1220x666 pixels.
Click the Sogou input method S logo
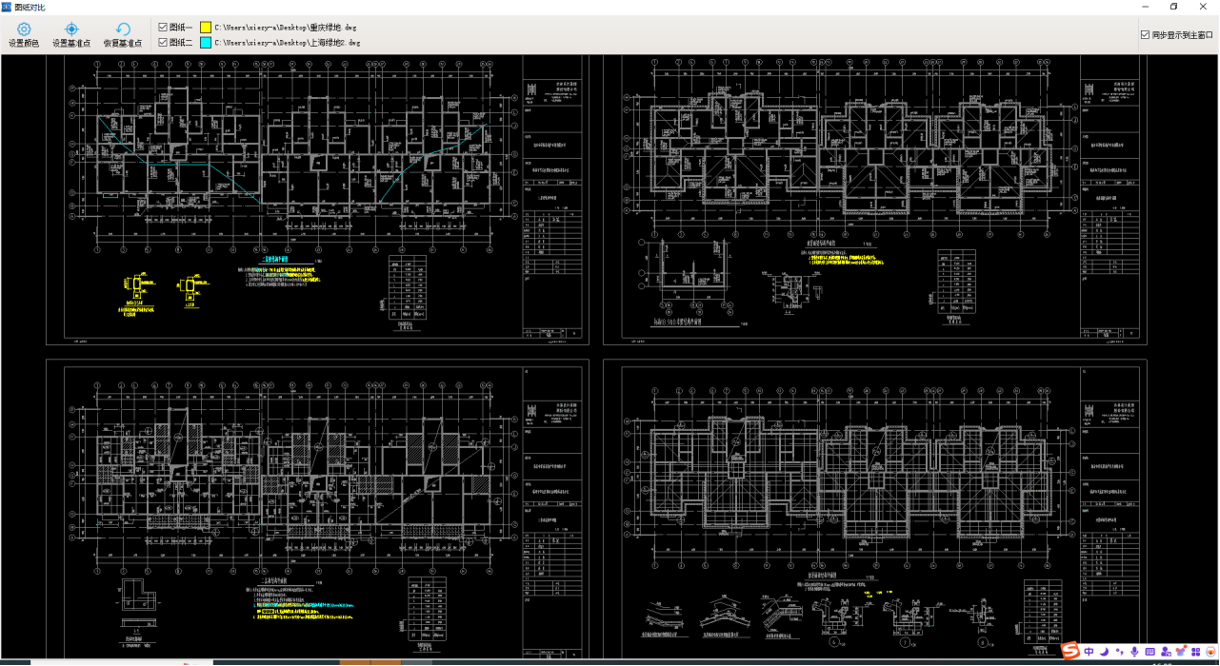click(1070, 651)
